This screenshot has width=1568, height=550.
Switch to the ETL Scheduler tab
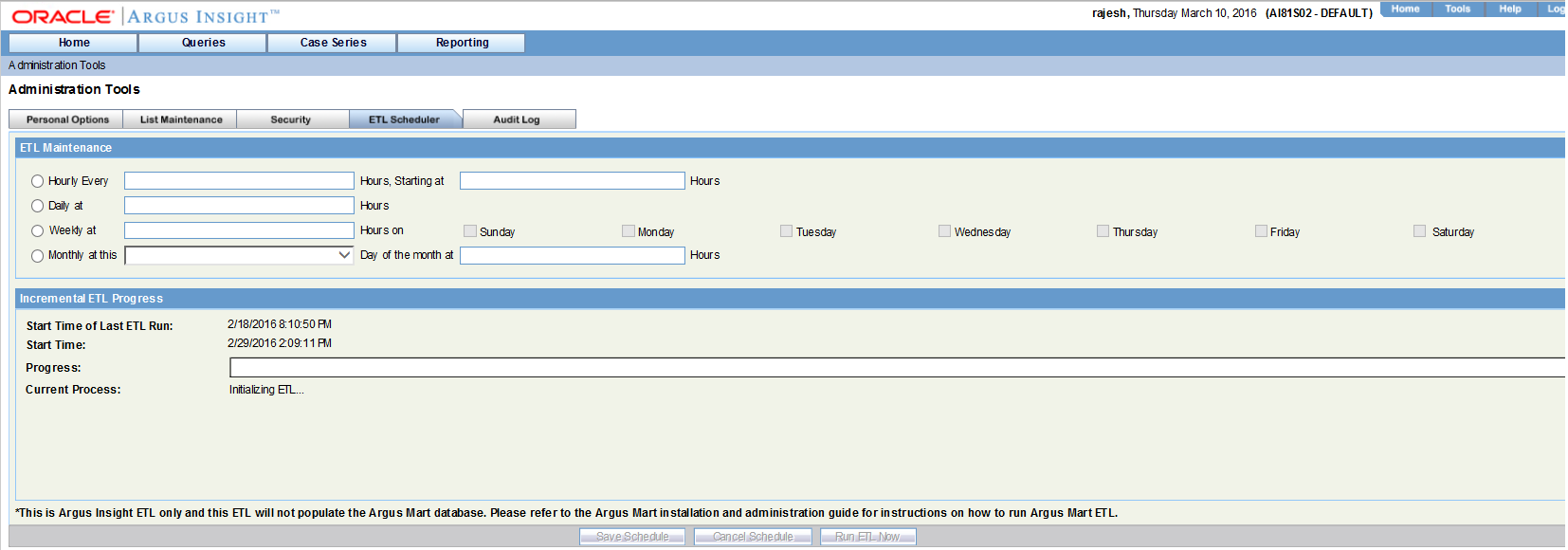click(x=405, y=119)
